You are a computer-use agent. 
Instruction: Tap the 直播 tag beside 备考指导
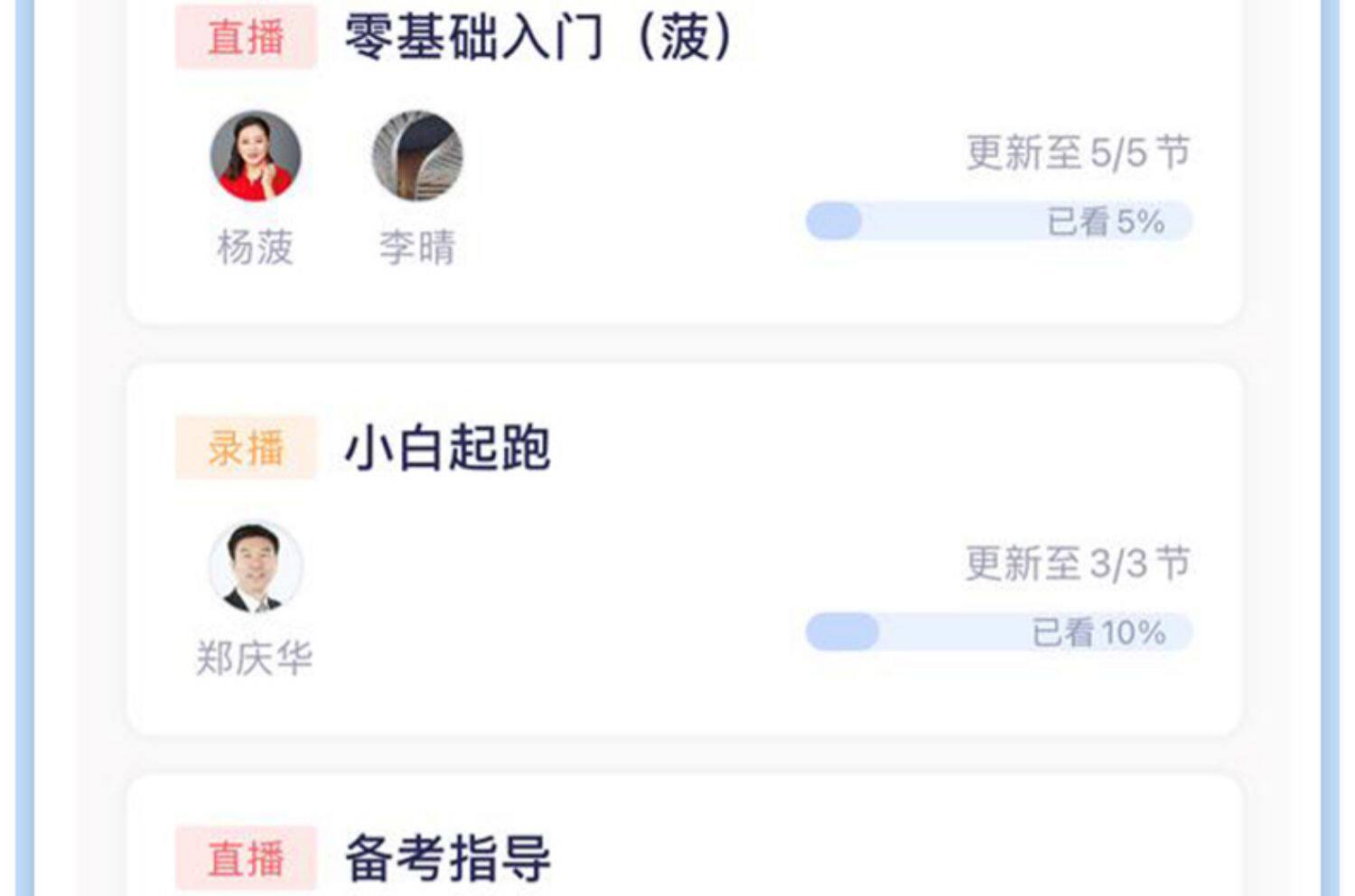(x=246, y=858)
